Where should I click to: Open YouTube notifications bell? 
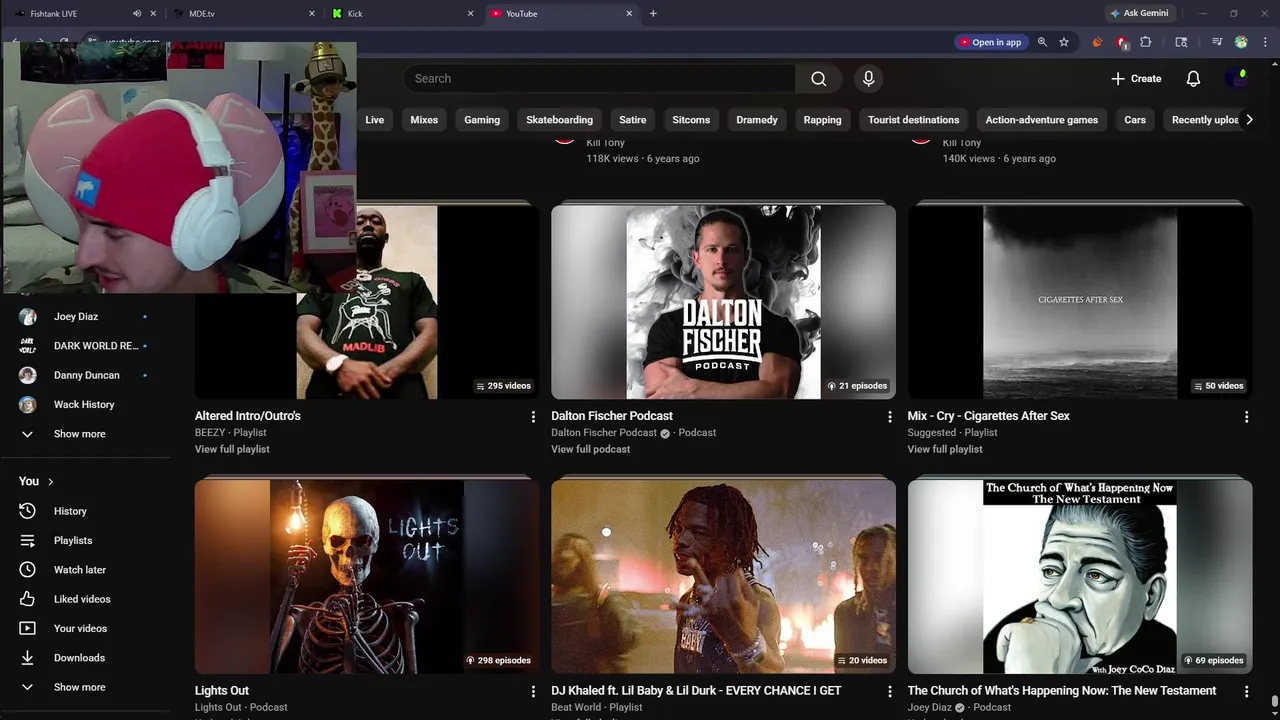pyautogui.click(x=1193, y=79)
